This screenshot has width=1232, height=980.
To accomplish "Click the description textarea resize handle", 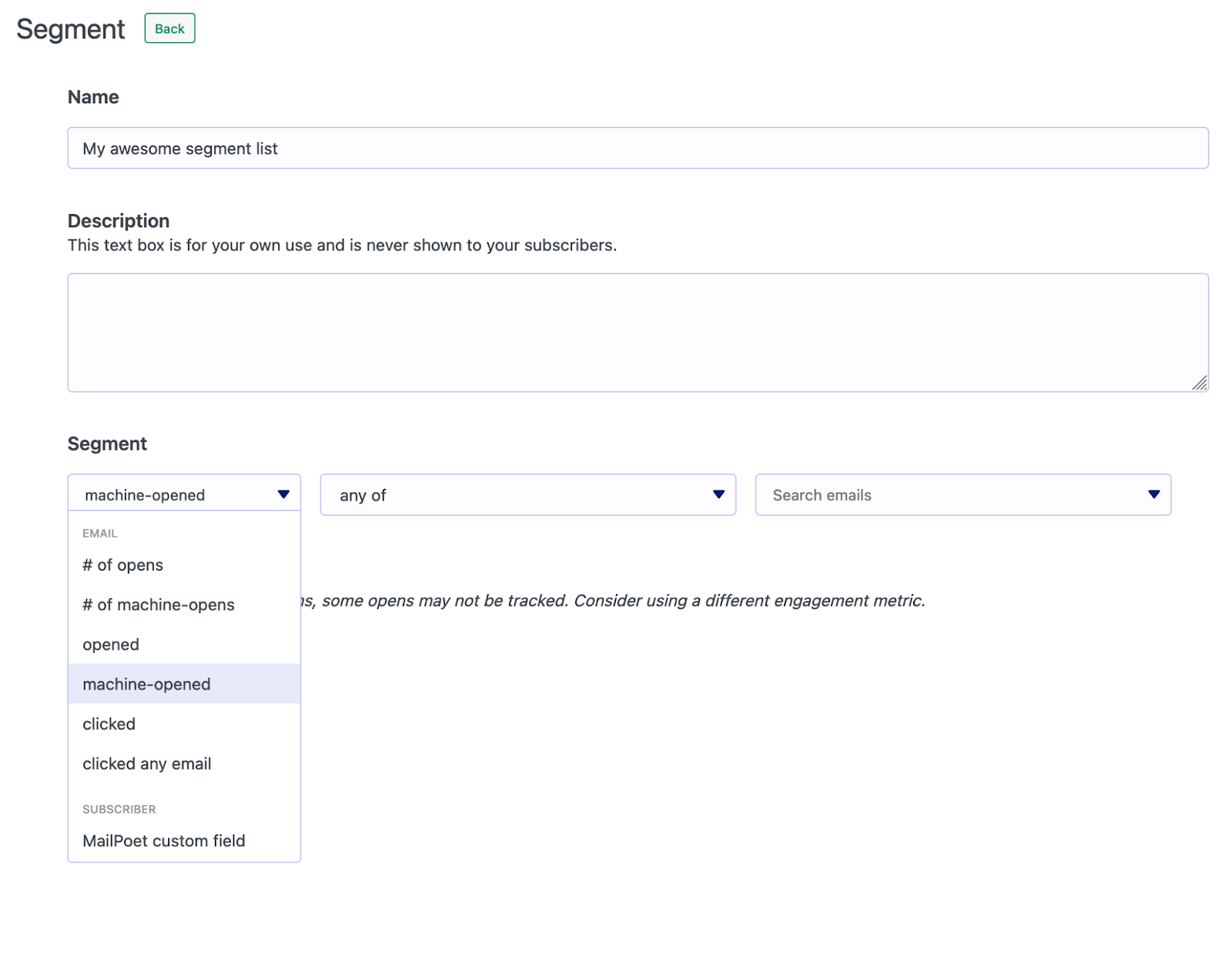I will click(1199, 383).
